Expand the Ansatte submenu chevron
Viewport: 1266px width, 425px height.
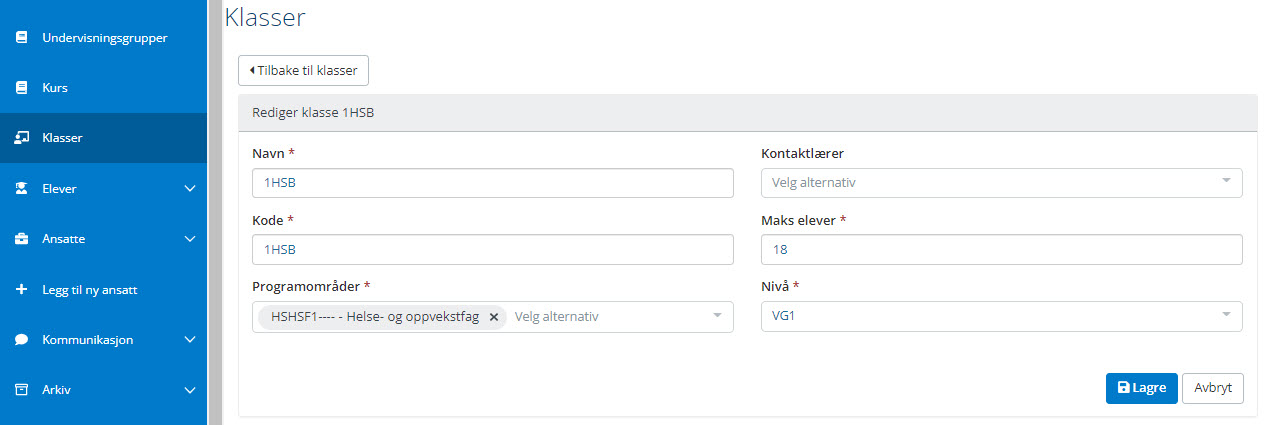point(190,239)
